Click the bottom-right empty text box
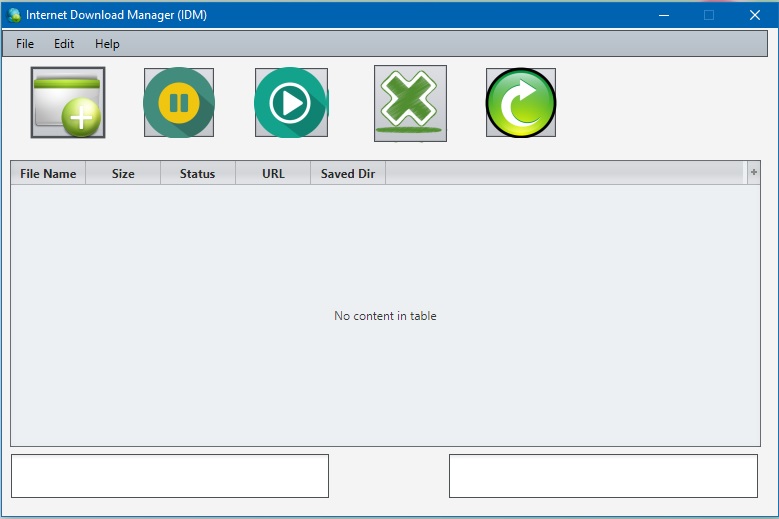This screenshot has height=519, width=779. click(604, 476)
